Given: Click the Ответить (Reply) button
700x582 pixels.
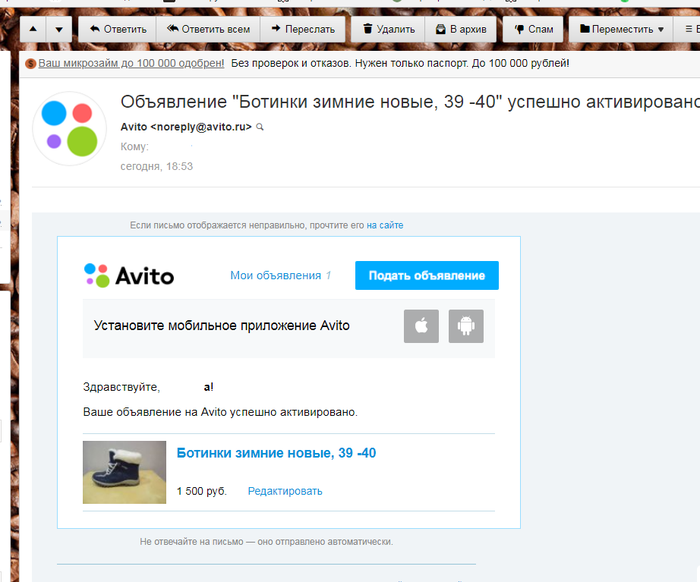Looking at the screenshot, I should click(x=118, y=29).
